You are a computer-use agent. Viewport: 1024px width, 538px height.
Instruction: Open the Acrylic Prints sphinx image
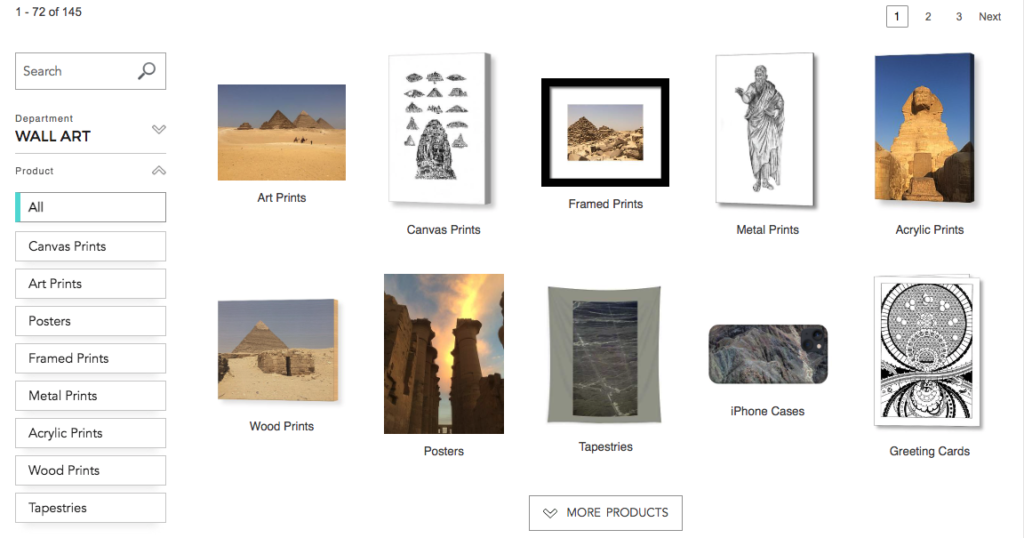click(925, 128)
